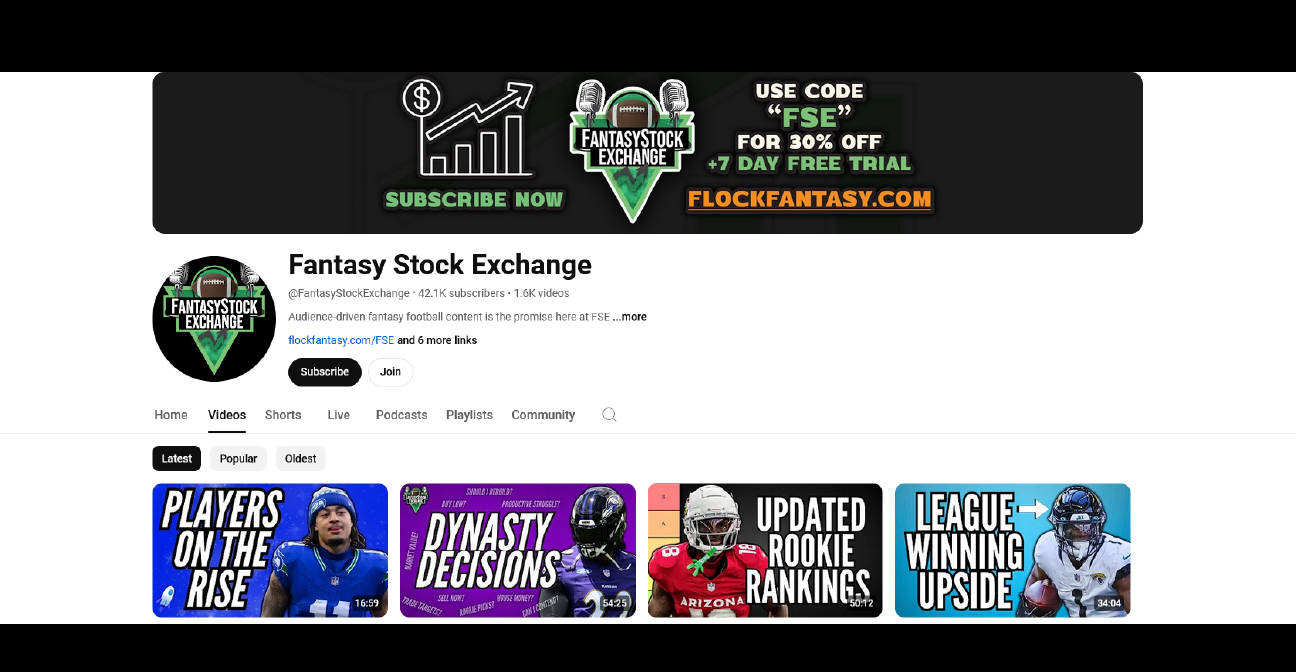Expand channel description with ...more
Viewport: 1296px width, 672px height.
pos(629,317)
